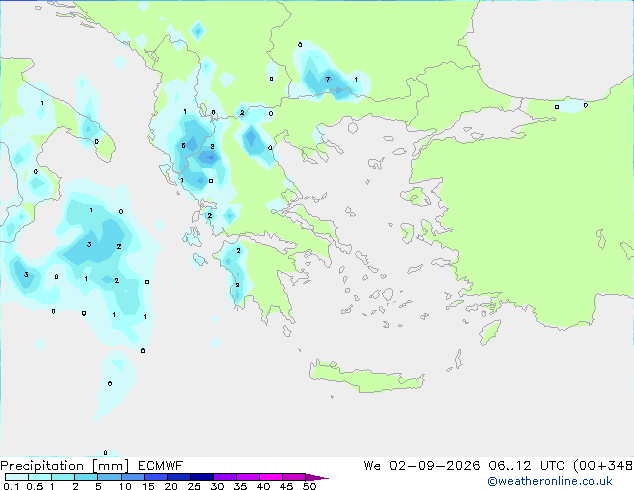Click the 10–15 mm legend color swatch
The width and height of the screenshot is (634, 490).
point(133,477)
